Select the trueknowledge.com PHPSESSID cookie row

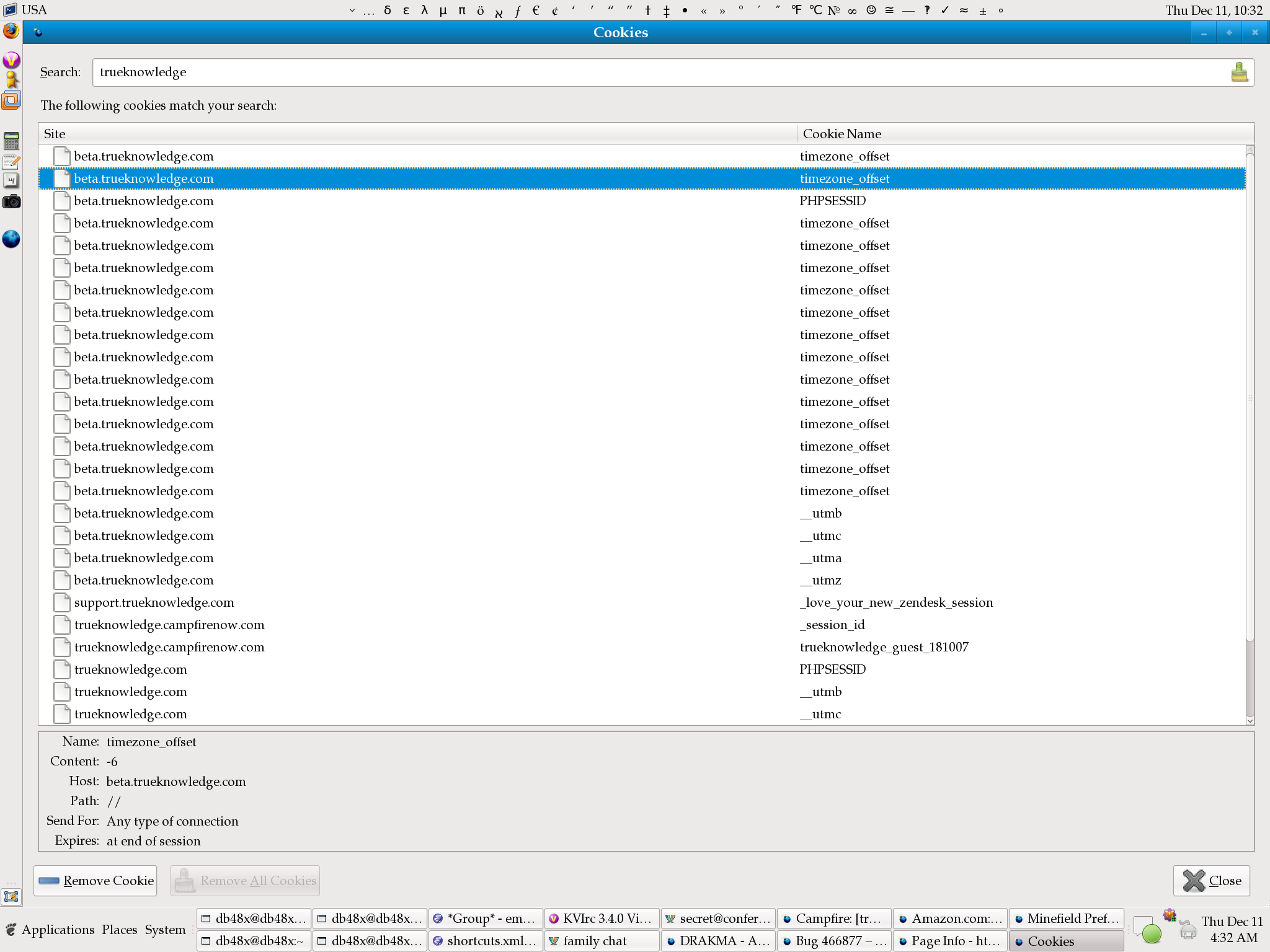click(x=642, y=669)
